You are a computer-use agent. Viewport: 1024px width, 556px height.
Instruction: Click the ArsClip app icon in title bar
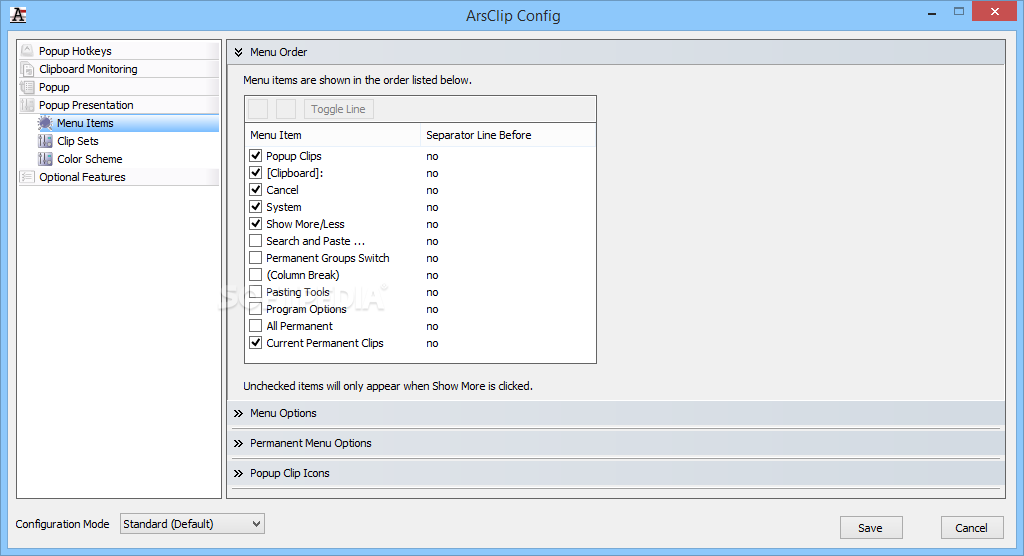pos(18,15)
